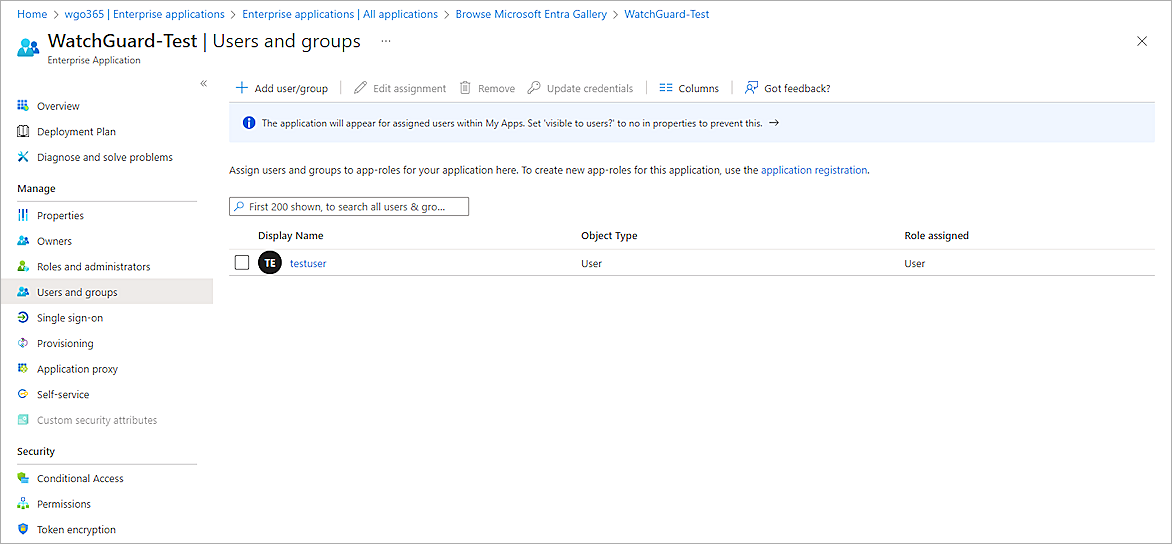Sort by Display Name column header
The image size is (1172, 544).
(291, 235)
